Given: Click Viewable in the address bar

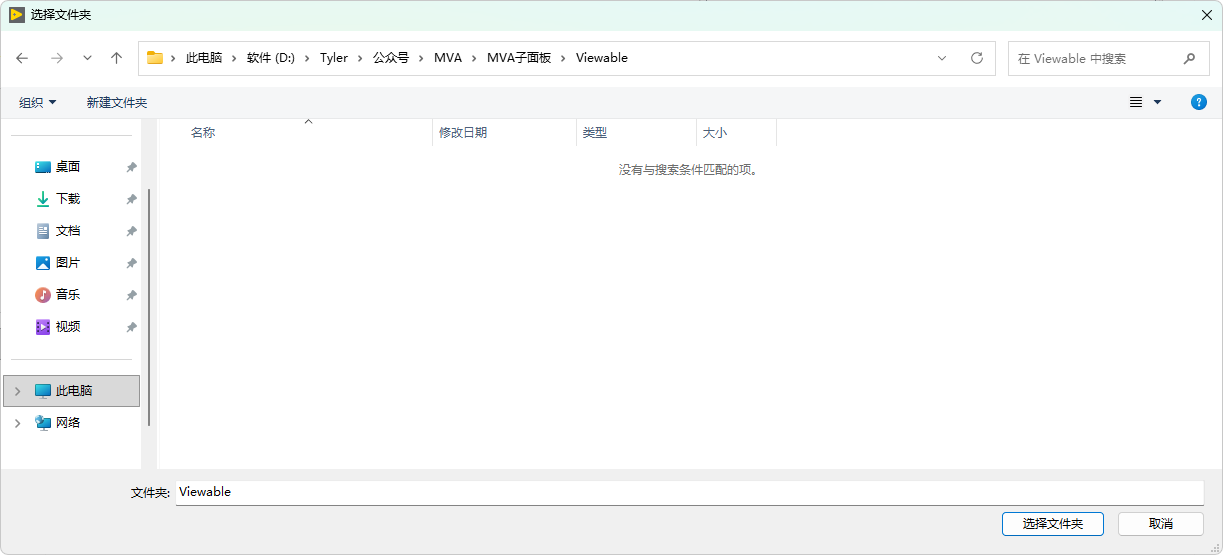Looking at the screenshot, I should [602, 58].
